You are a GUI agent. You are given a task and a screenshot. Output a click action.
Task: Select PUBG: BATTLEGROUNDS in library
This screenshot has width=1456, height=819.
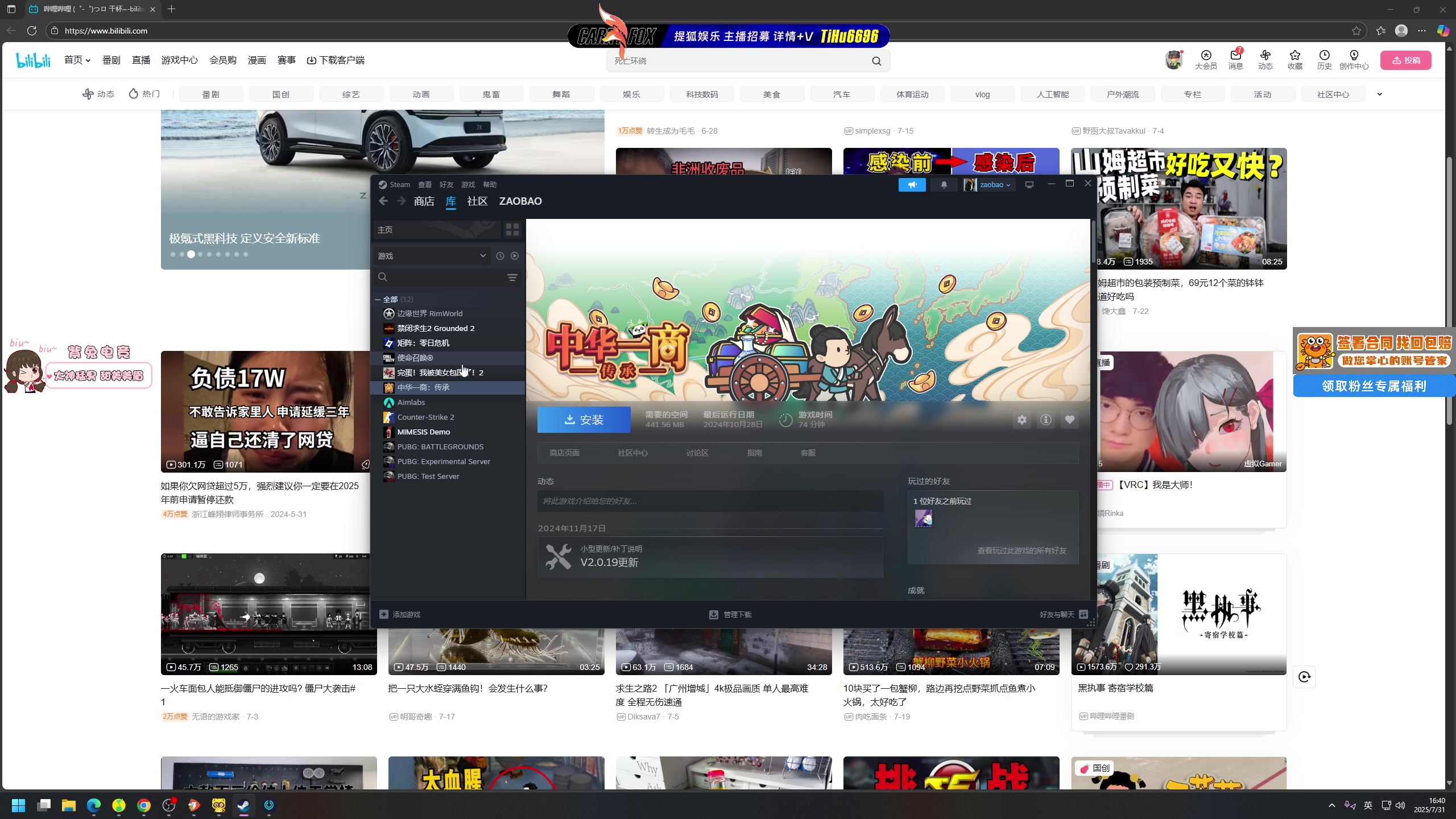[448, 446]
